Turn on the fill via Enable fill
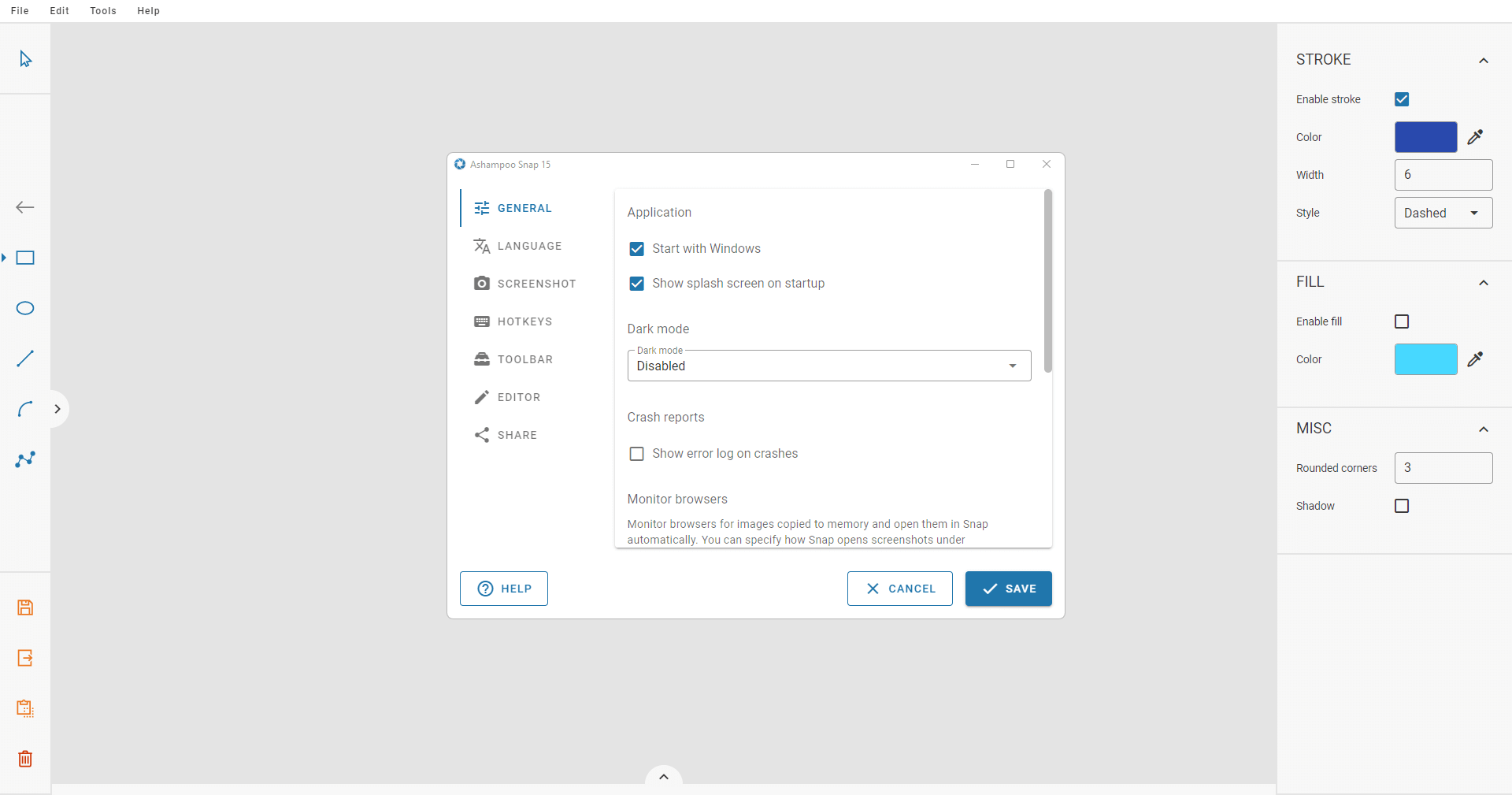1512x795 pixels. click(x=1402, y=321)
